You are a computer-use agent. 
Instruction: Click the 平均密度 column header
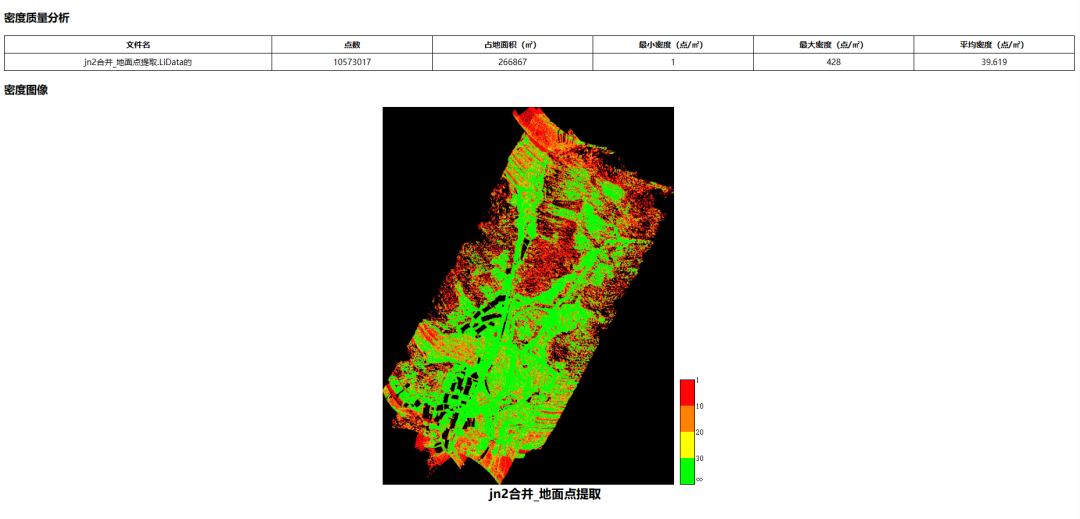pos(994,45)
